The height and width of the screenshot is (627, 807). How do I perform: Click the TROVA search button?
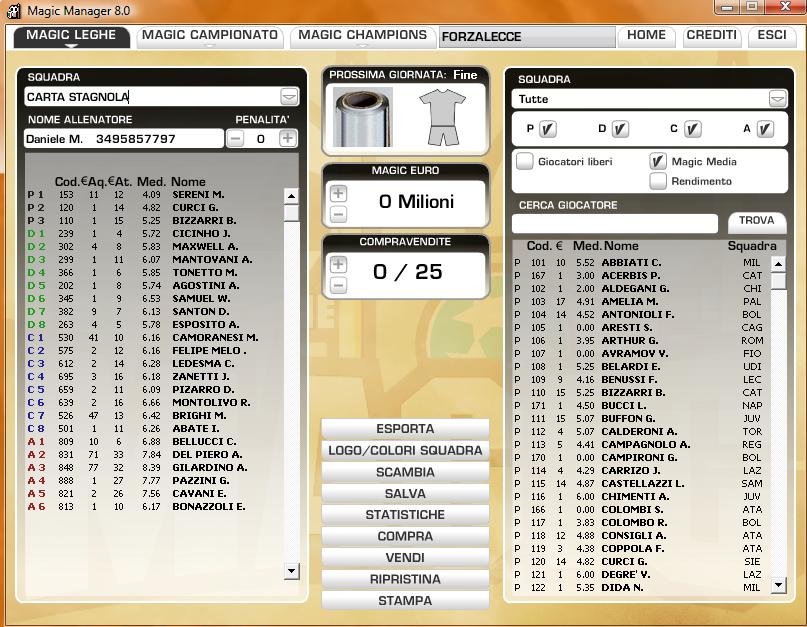pyautogui.click(x=757, y=222)
